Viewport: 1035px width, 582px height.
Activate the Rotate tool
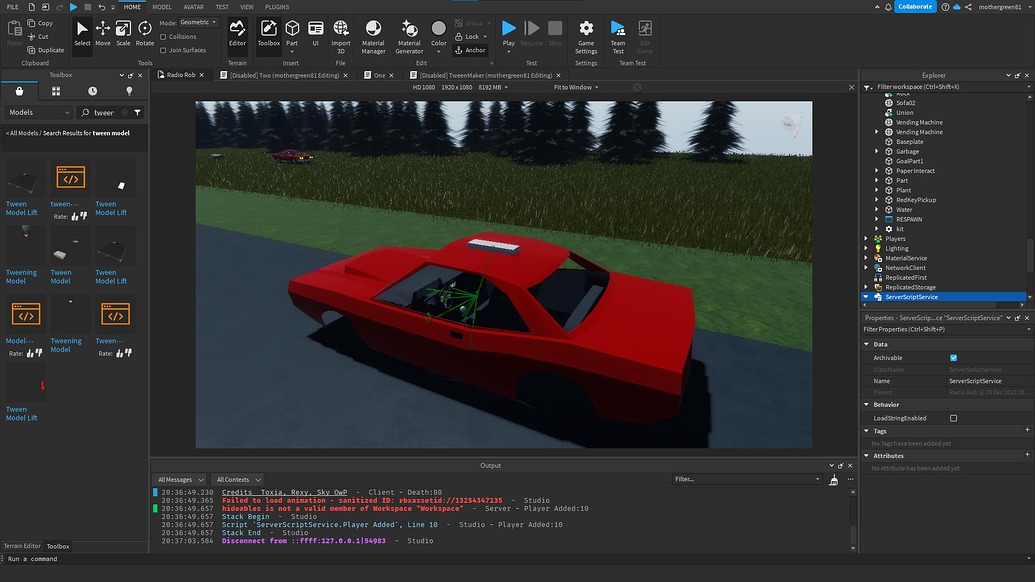tap(145, 34)
